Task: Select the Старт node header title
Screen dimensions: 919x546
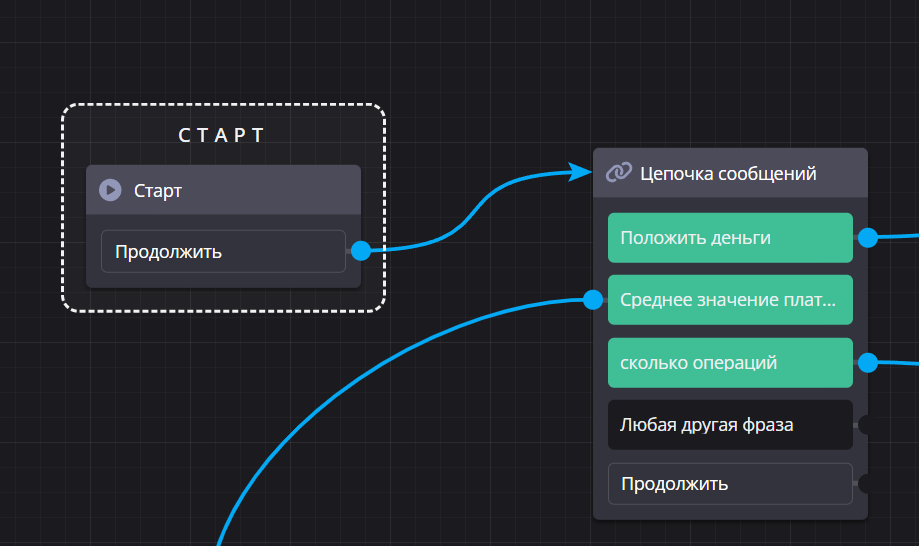Action: click(x=158, y=190)
